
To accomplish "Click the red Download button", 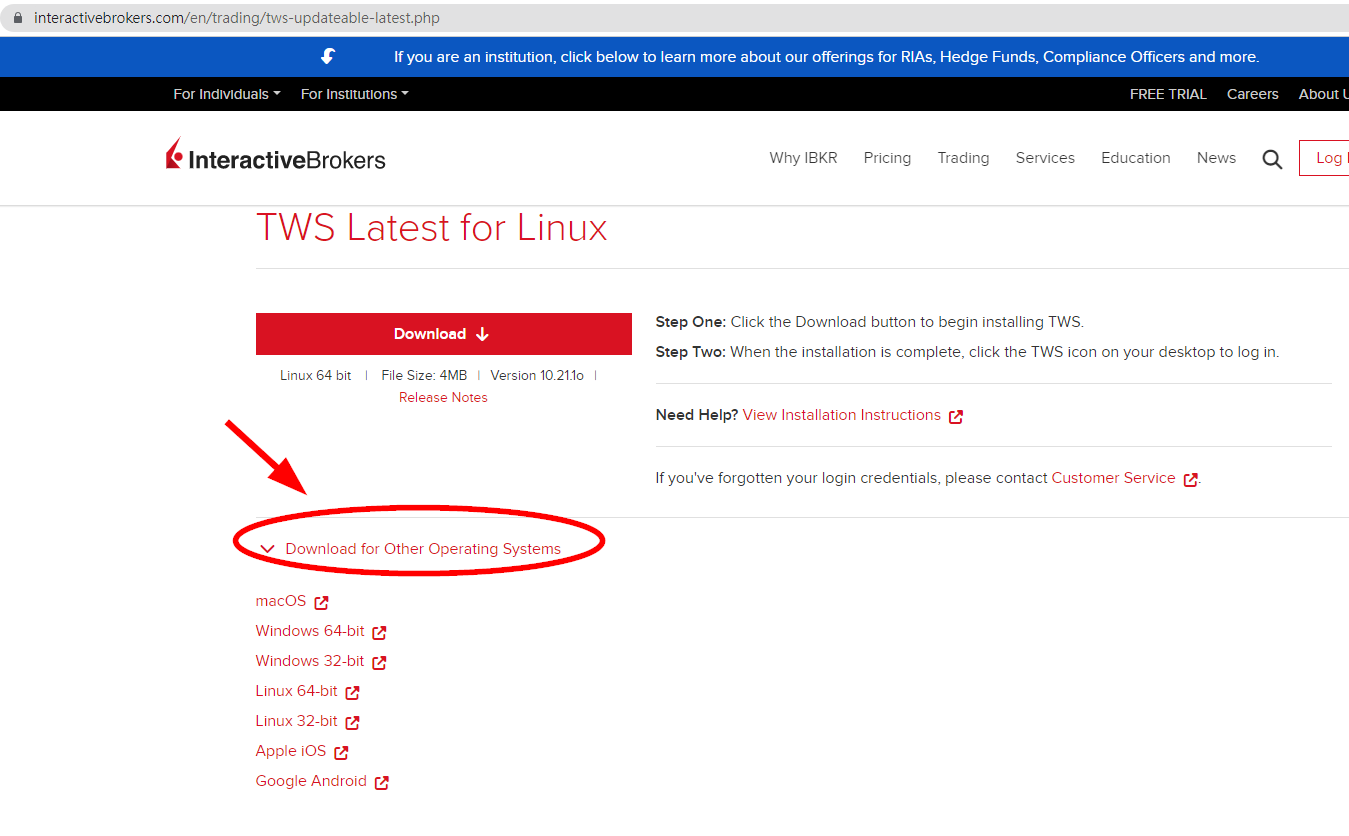I will pos(443,334).
